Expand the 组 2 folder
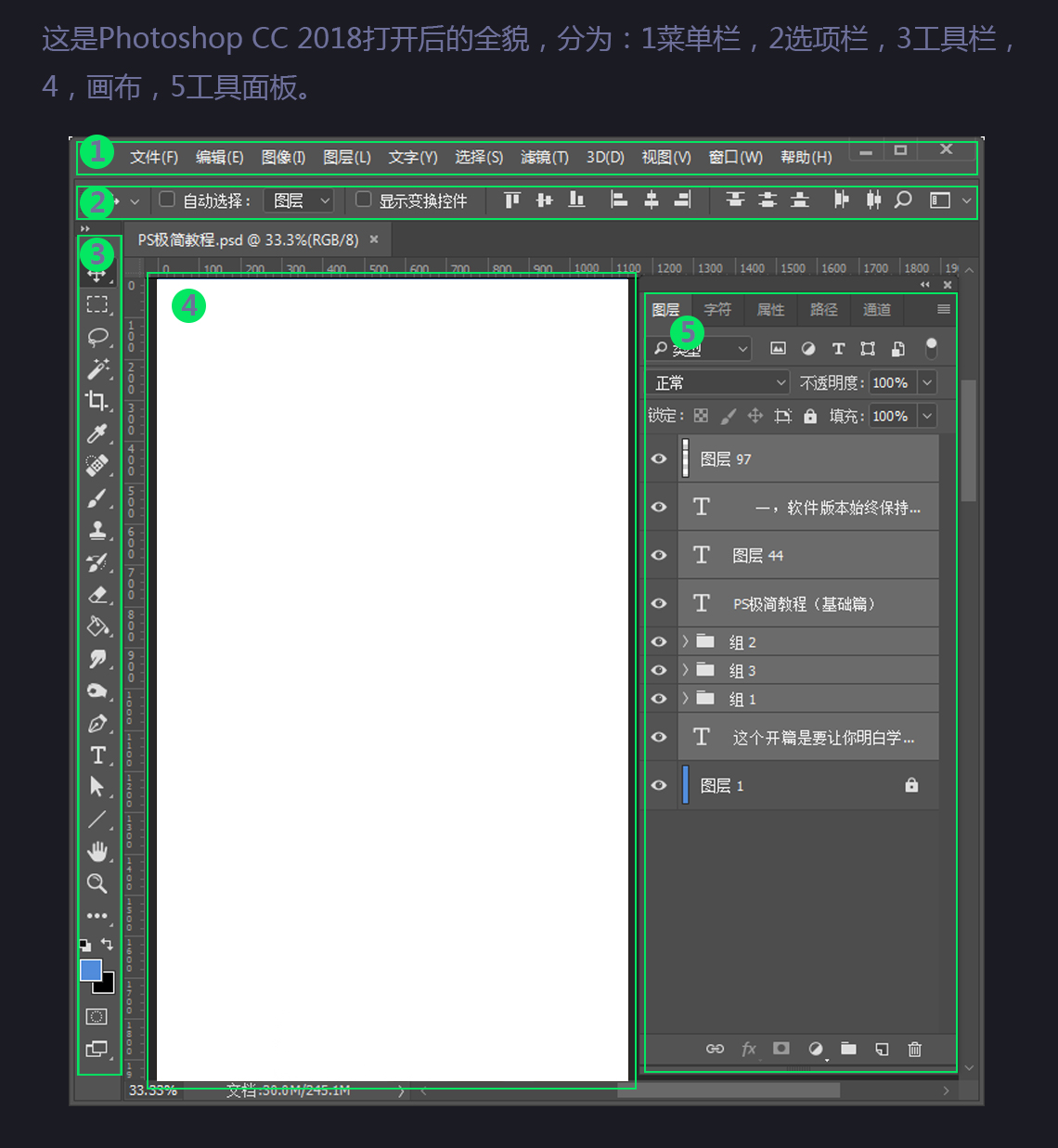Screen dimensions: 1058x1148 coord(685,641)
